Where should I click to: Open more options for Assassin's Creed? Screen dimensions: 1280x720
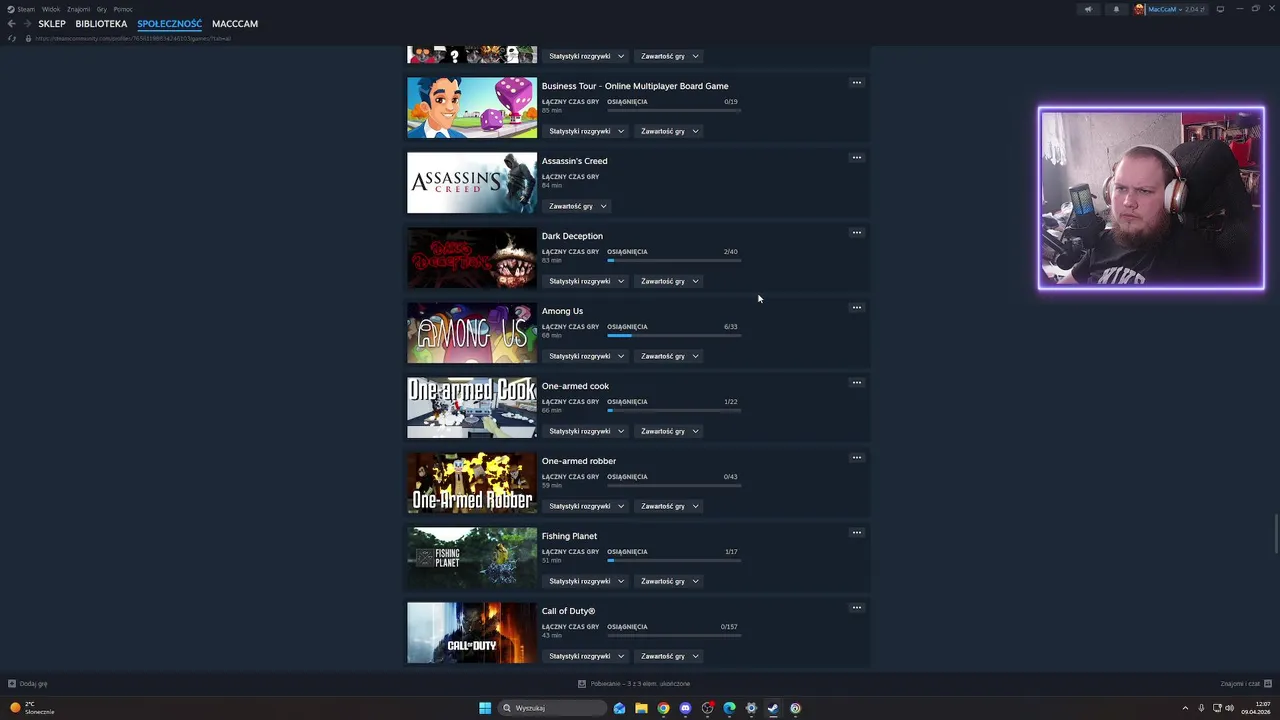click(856, 158)
